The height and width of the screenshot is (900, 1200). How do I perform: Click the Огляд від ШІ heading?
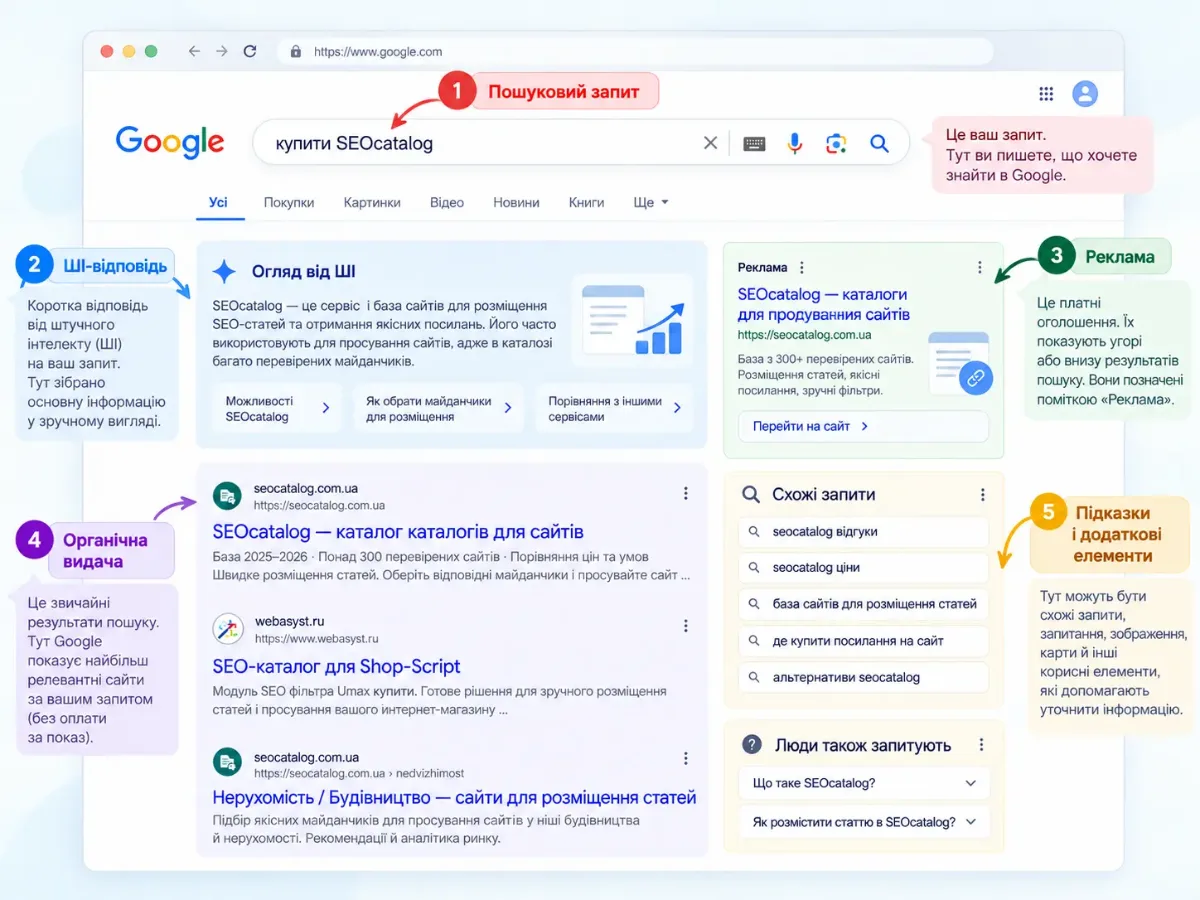(303, 271)
